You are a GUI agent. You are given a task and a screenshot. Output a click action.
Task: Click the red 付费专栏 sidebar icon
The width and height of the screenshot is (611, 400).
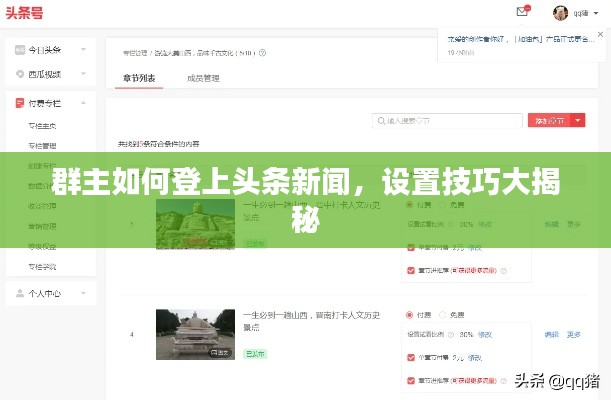19,103
